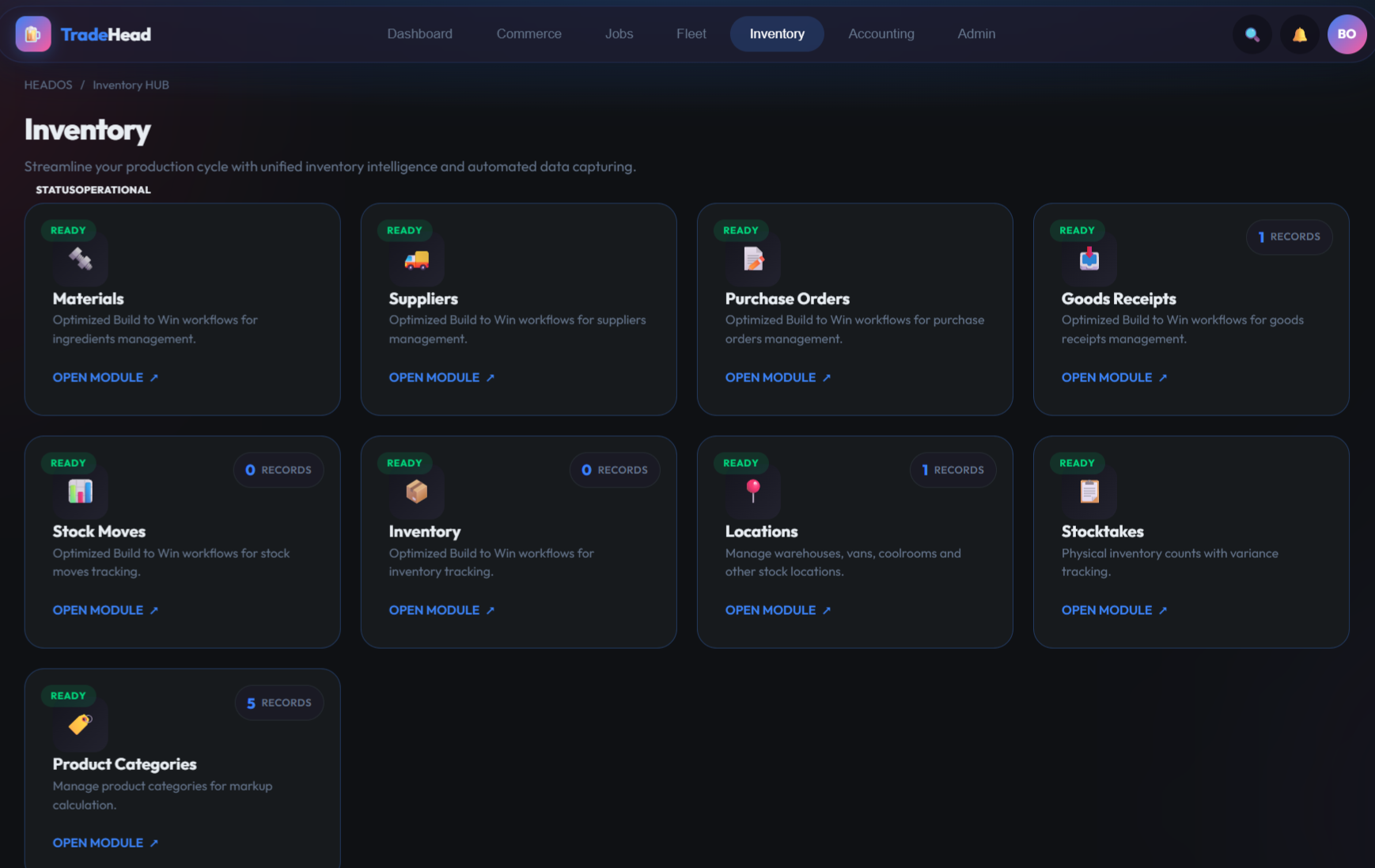1375x868 pixels.
Task: Click the Locations pin icon
Action: click(753, 491)
